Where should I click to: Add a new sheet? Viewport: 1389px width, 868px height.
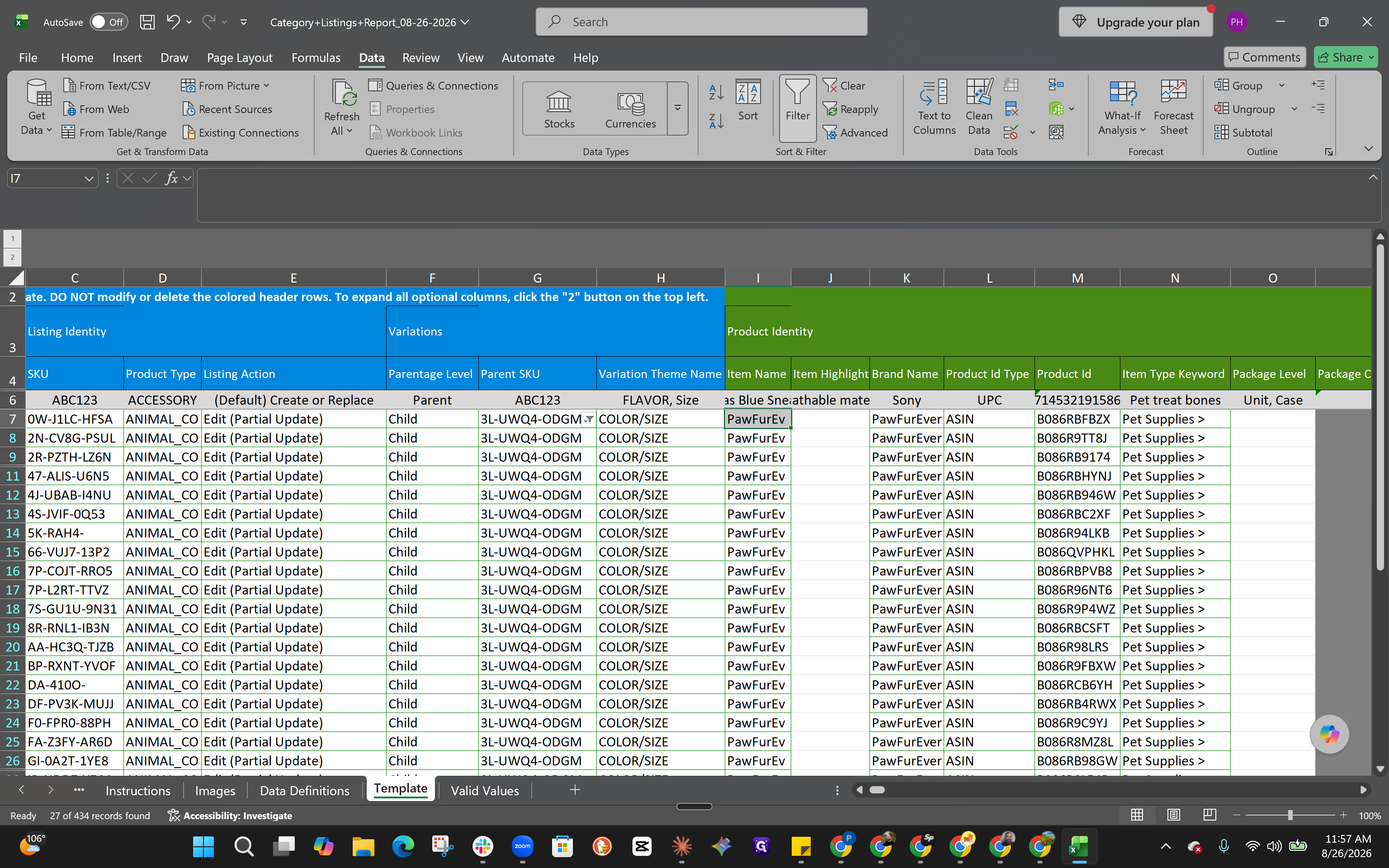coord(575,790)
